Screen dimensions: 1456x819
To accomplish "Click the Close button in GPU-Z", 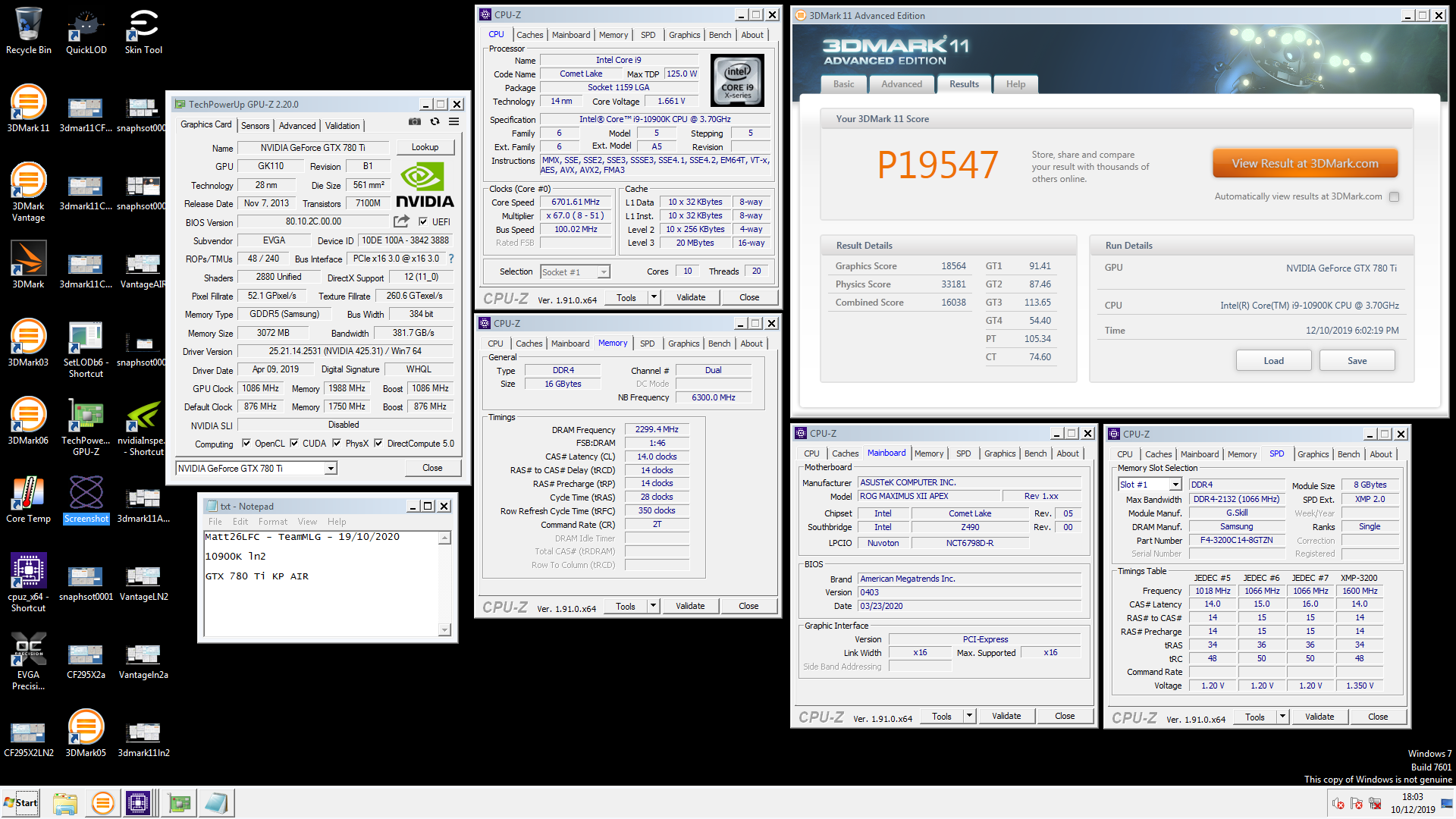I will point(432,468).
